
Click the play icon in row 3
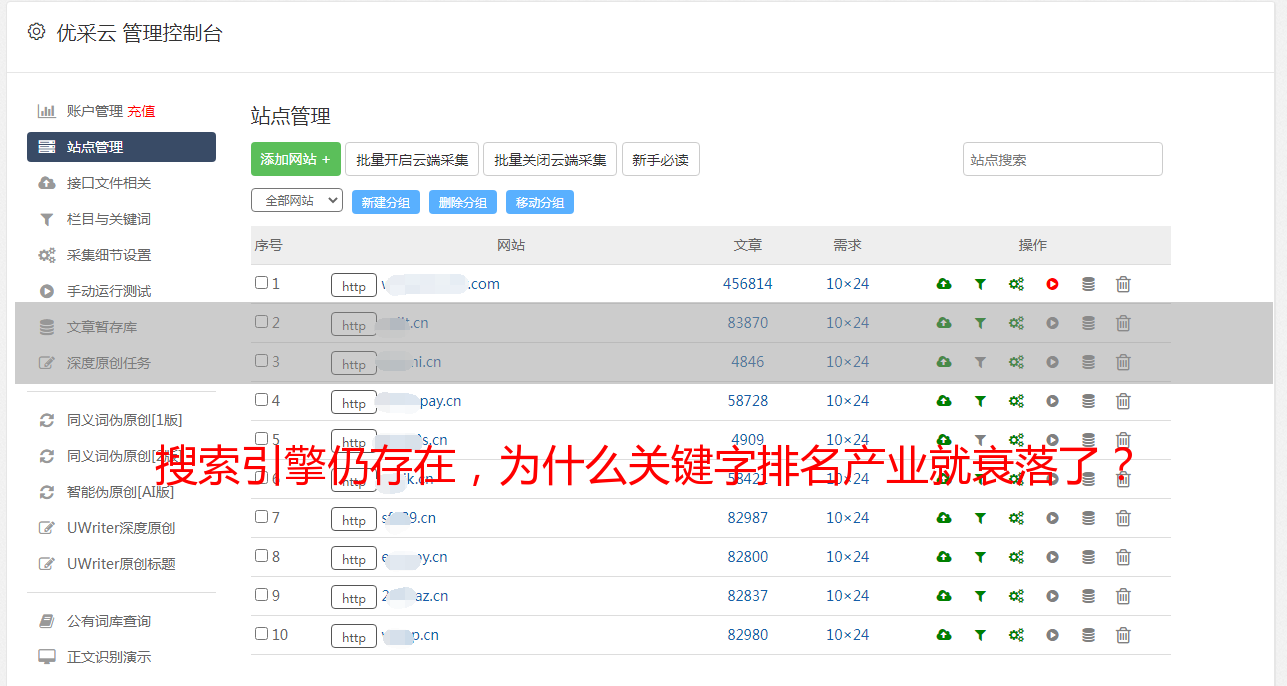click(1052, 362)
